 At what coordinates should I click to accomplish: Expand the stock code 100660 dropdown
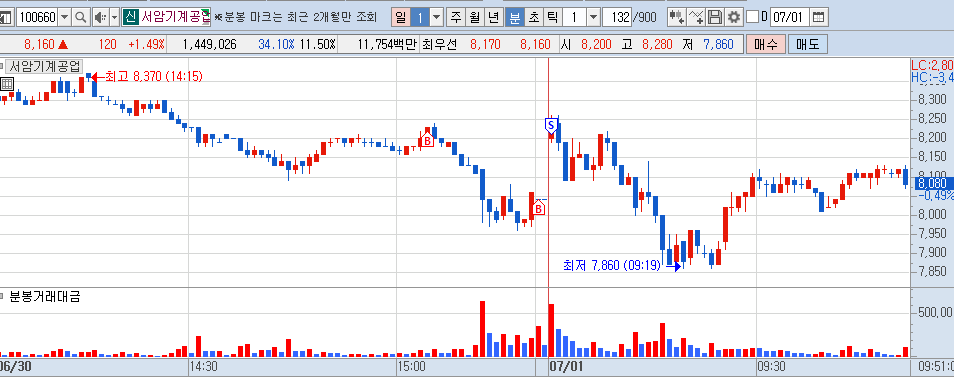(65, 17)
